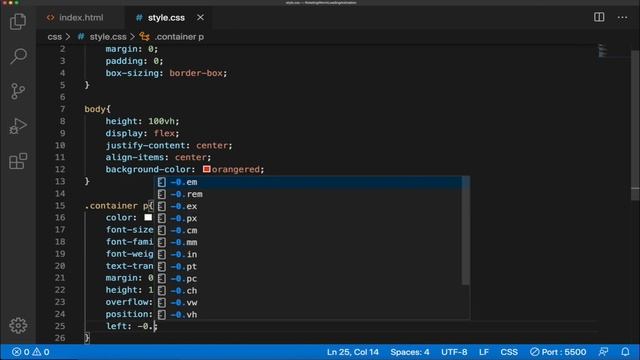This screenshot has width=640, height=360.
Task: Open the More Actions ellipsis menu
Action: pos(622,18)
